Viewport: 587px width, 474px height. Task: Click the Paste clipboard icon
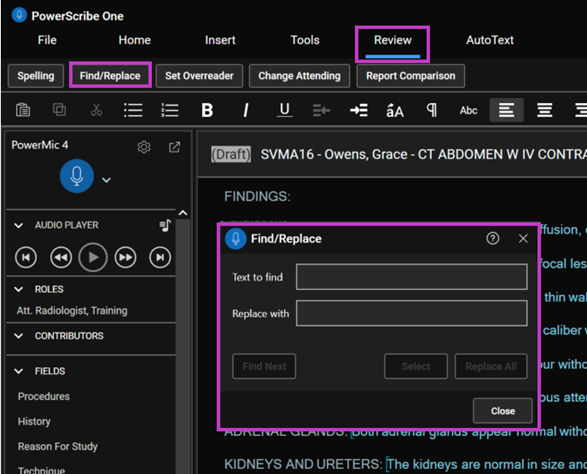(23, 110)
